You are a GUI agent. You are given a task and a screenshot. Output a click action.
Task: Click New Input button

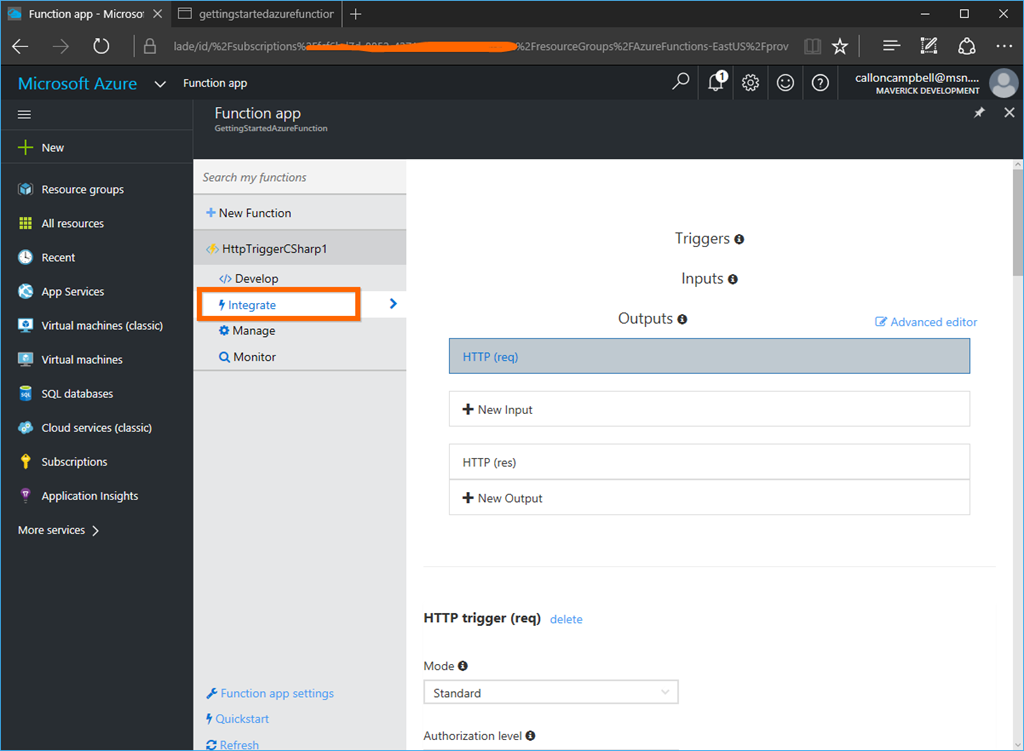tap(709, 409)
